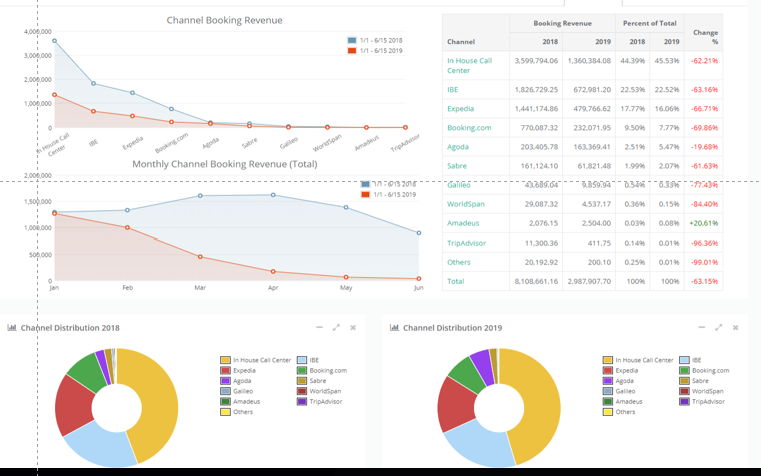This screenshot has height=476, width=761.
Task: Expand Channel Distribution 2019 to fullscreen
Action: [x=717, y=327]
